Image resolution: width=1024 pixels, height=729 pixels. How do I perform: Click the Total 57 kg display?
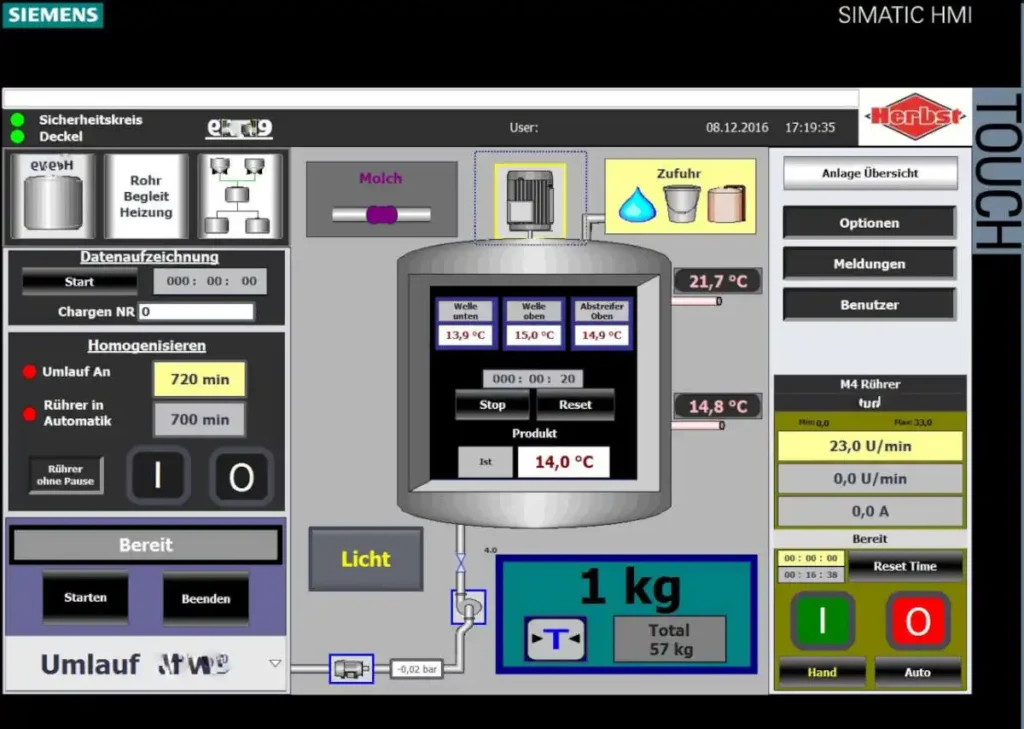(x=669, y=640)
